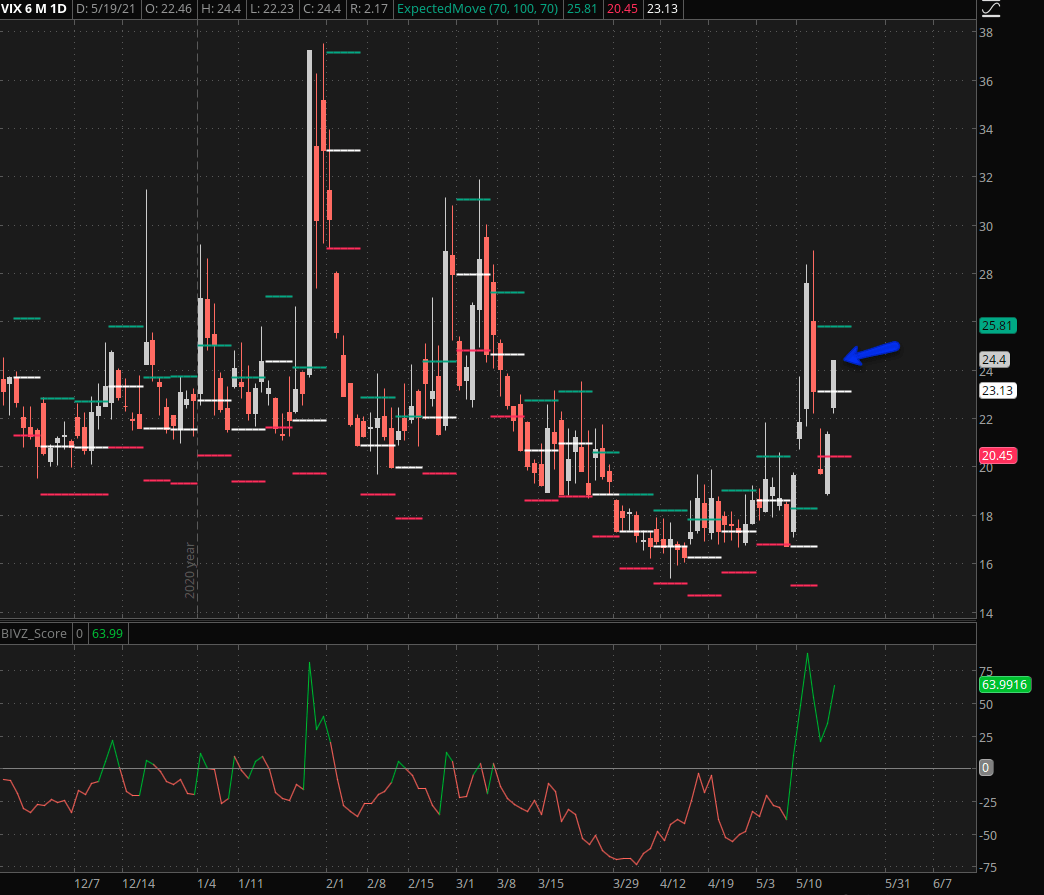The width and height of the screenshot is (1044, 895).
Task: Click the 38 level on price axis
Action: [985, 32]
